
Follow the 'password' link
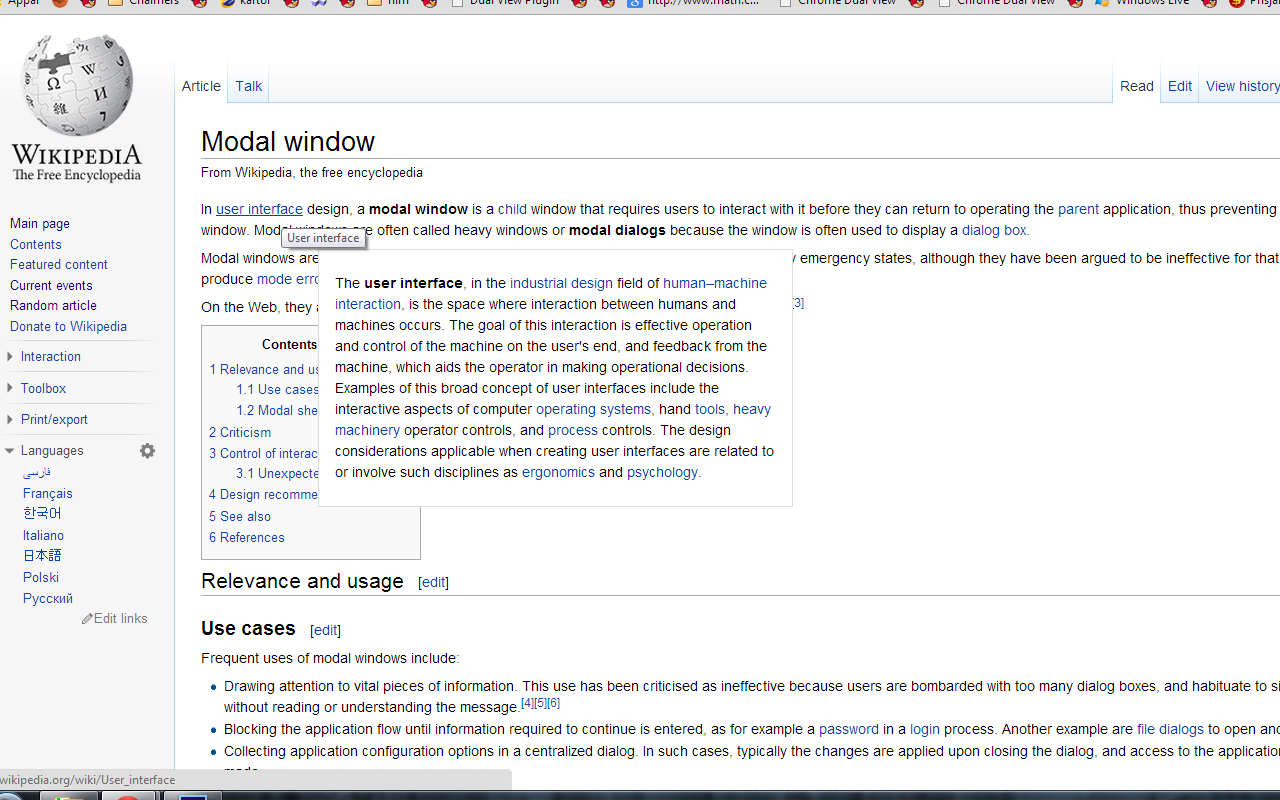[x=849, y=729]
